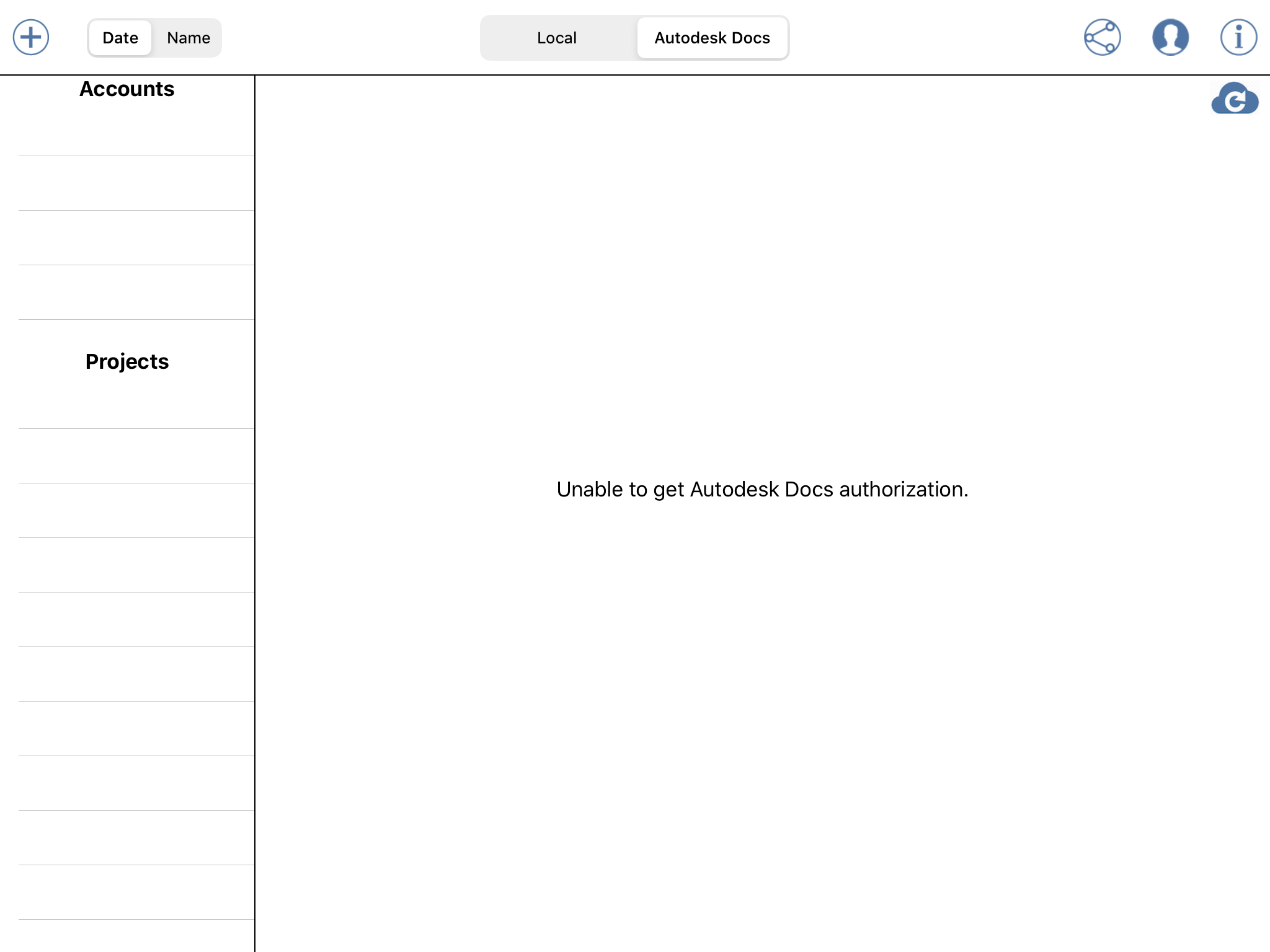1270x952 pixels.
Task: Select the circular plus icon in top-left corner
Action: pos(30,37)
